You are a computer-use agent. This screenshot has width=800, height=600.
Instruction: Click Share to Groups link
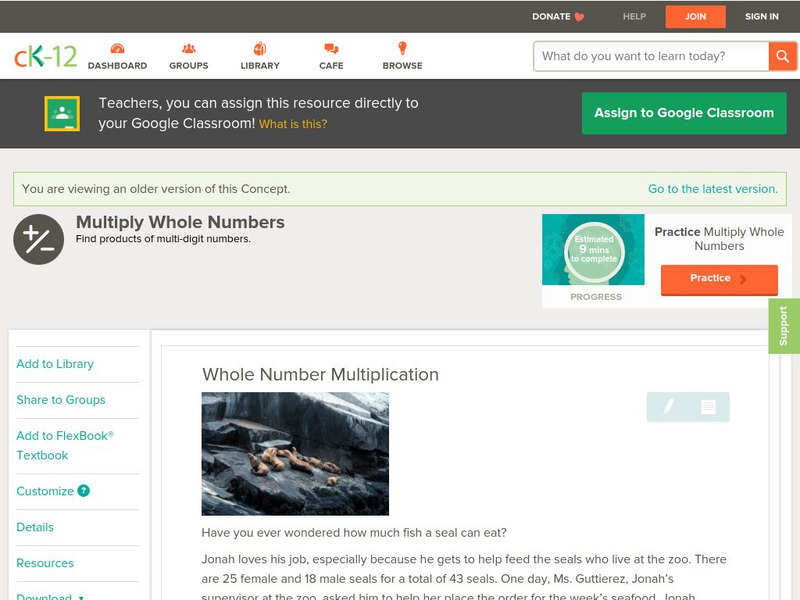pos(61,399)
